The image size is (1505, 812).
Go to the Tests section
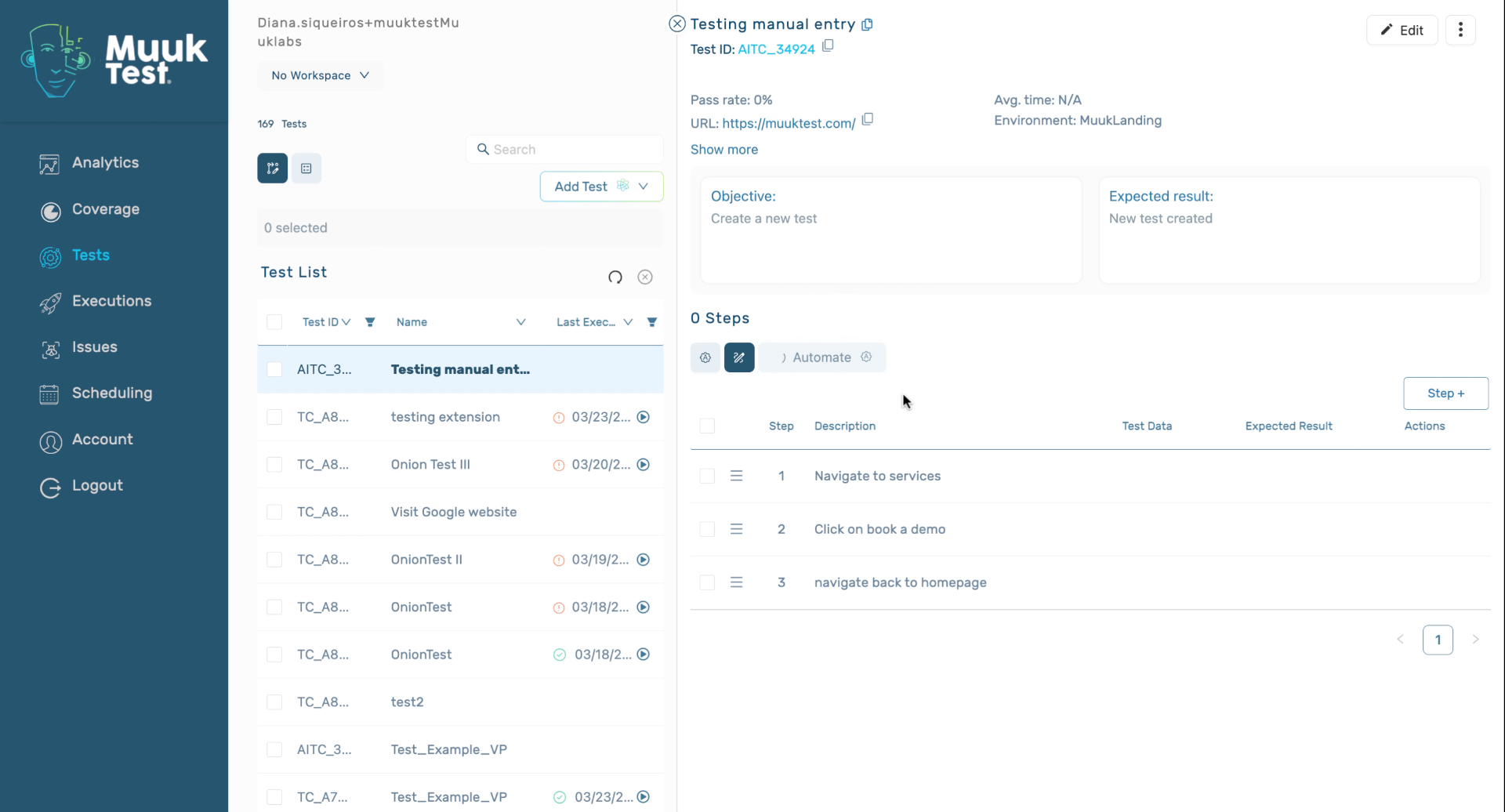(x=74, y=256)
